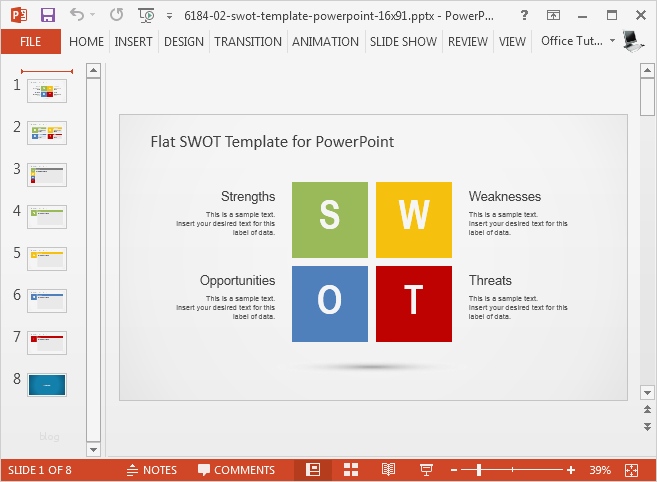Click main editor scroll up arrow

tap(647, 70)
